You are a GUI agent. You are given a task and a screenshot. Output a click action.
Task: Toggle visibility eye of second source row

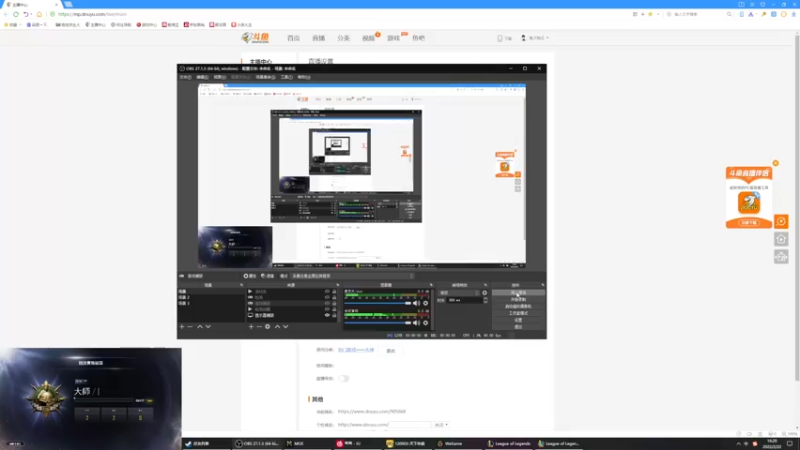pos(327,297)
